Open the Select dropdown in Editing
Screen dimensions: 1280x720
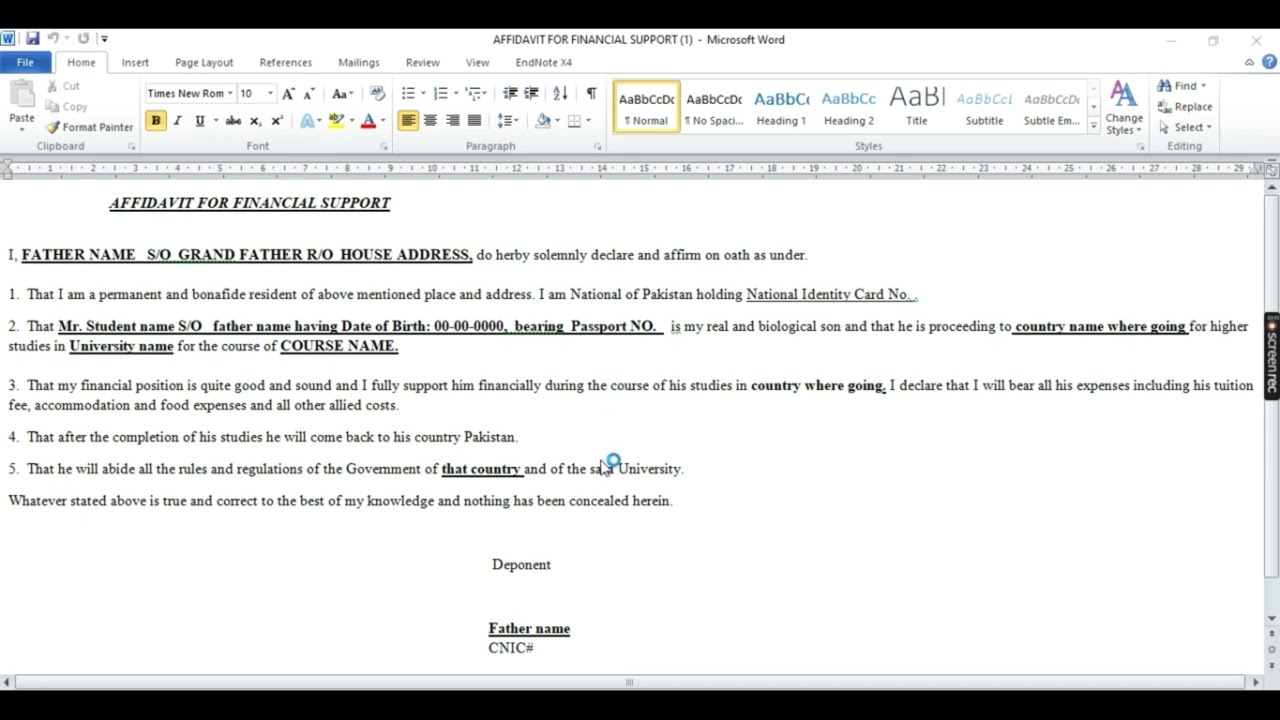click(1185, 127)
